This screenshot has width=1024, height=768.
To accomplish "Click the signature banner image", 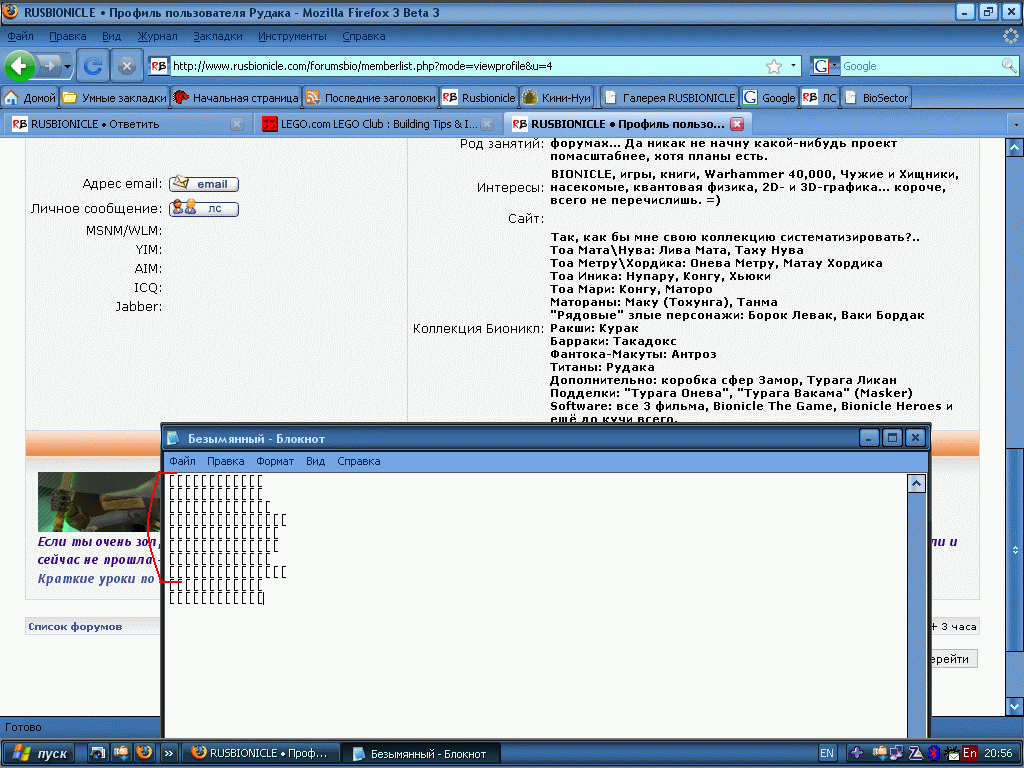I will [99, 502].
